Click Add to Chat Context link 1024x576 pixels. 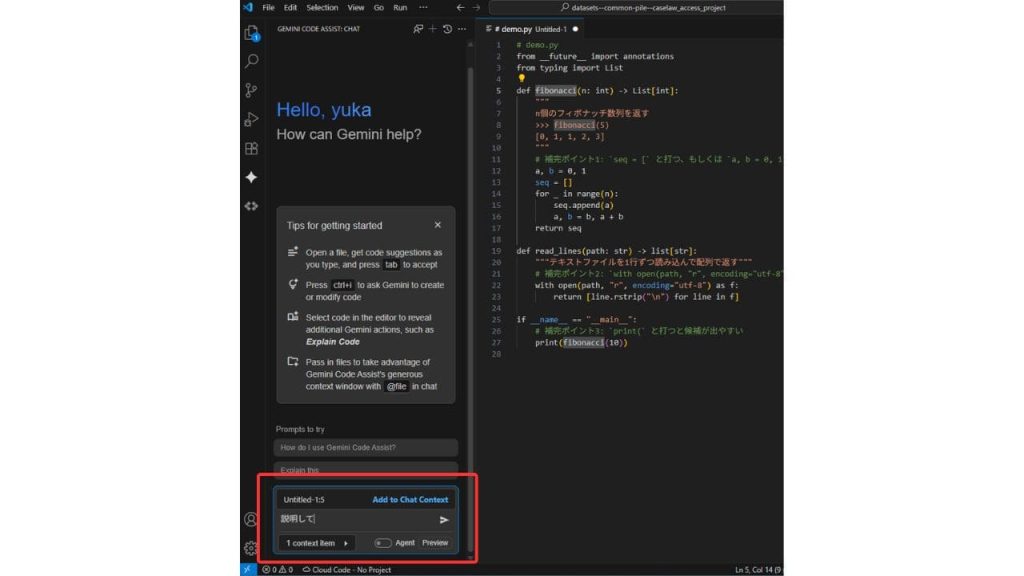(x=410, y=500)
